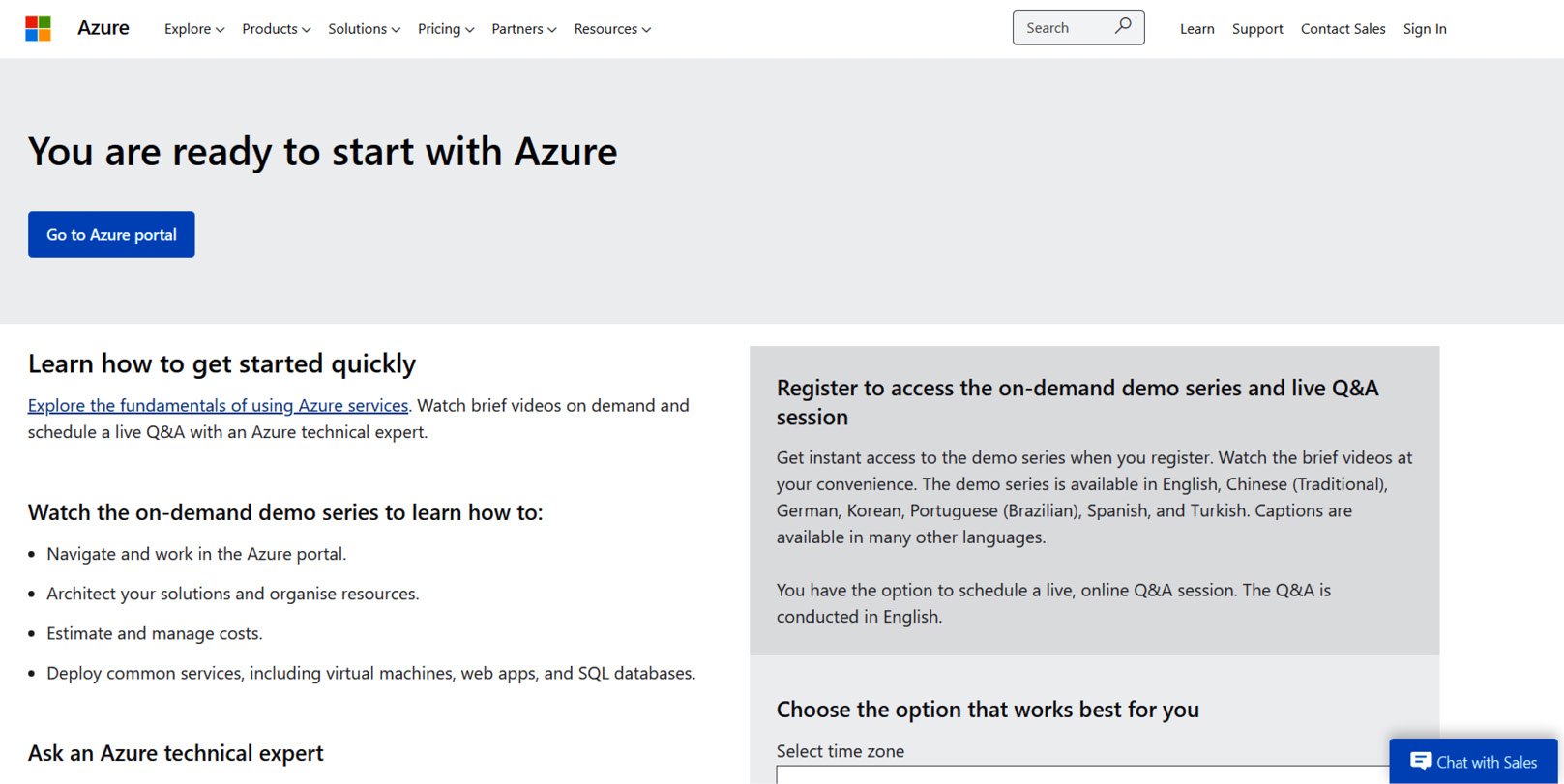Open the Azure home link
The image size is (1564, 784).
pos(103,28)
